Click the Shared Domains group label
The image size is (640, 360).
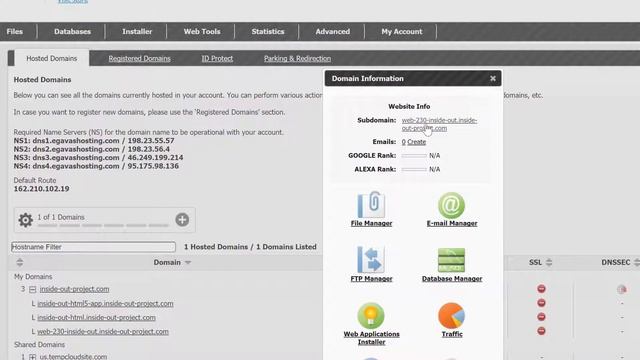40,344
